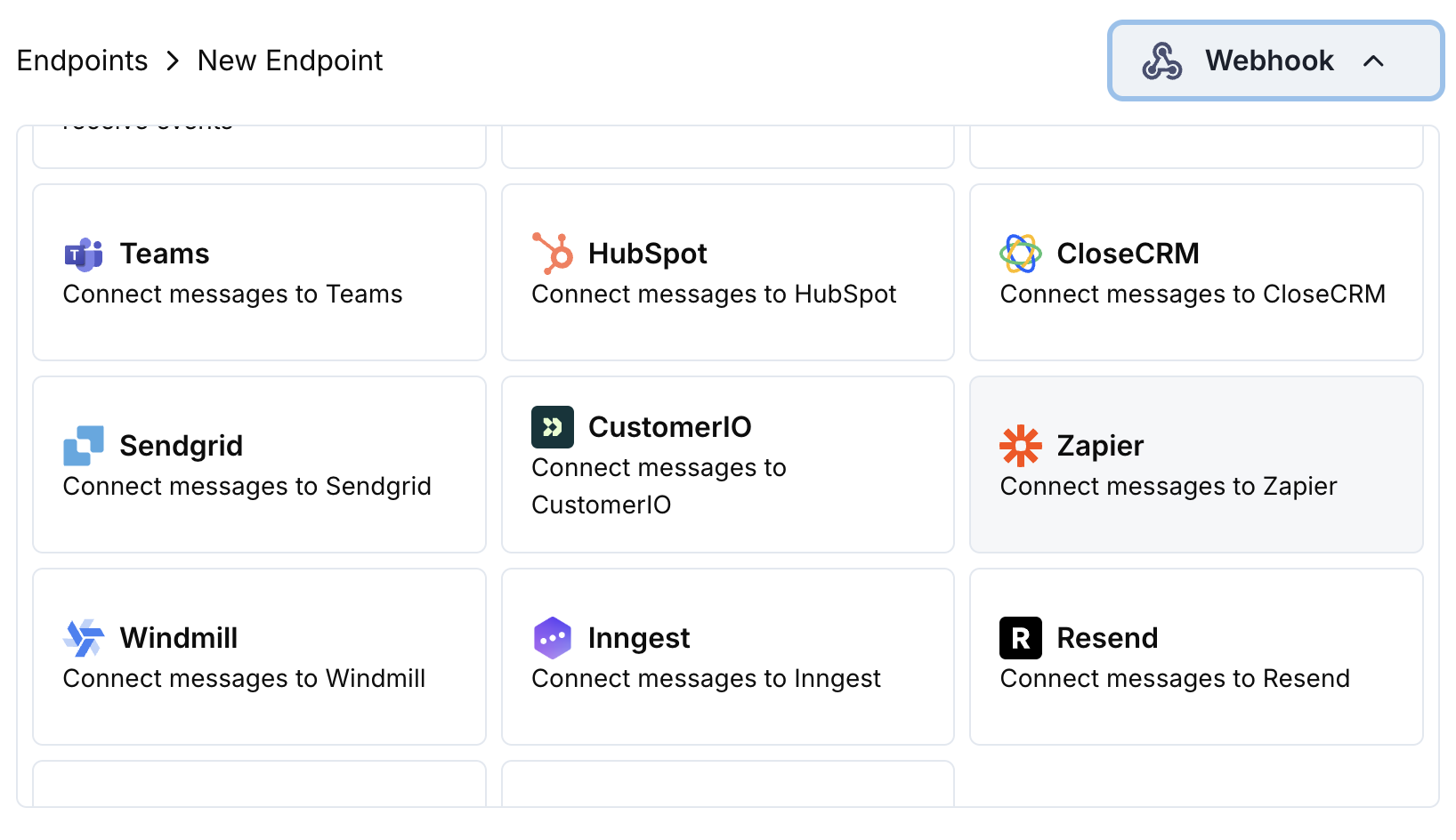The height and width of the screenshot is (840, 1456).
Task: Click the Webhook icon in the top-right selector
Action: 1161,61
